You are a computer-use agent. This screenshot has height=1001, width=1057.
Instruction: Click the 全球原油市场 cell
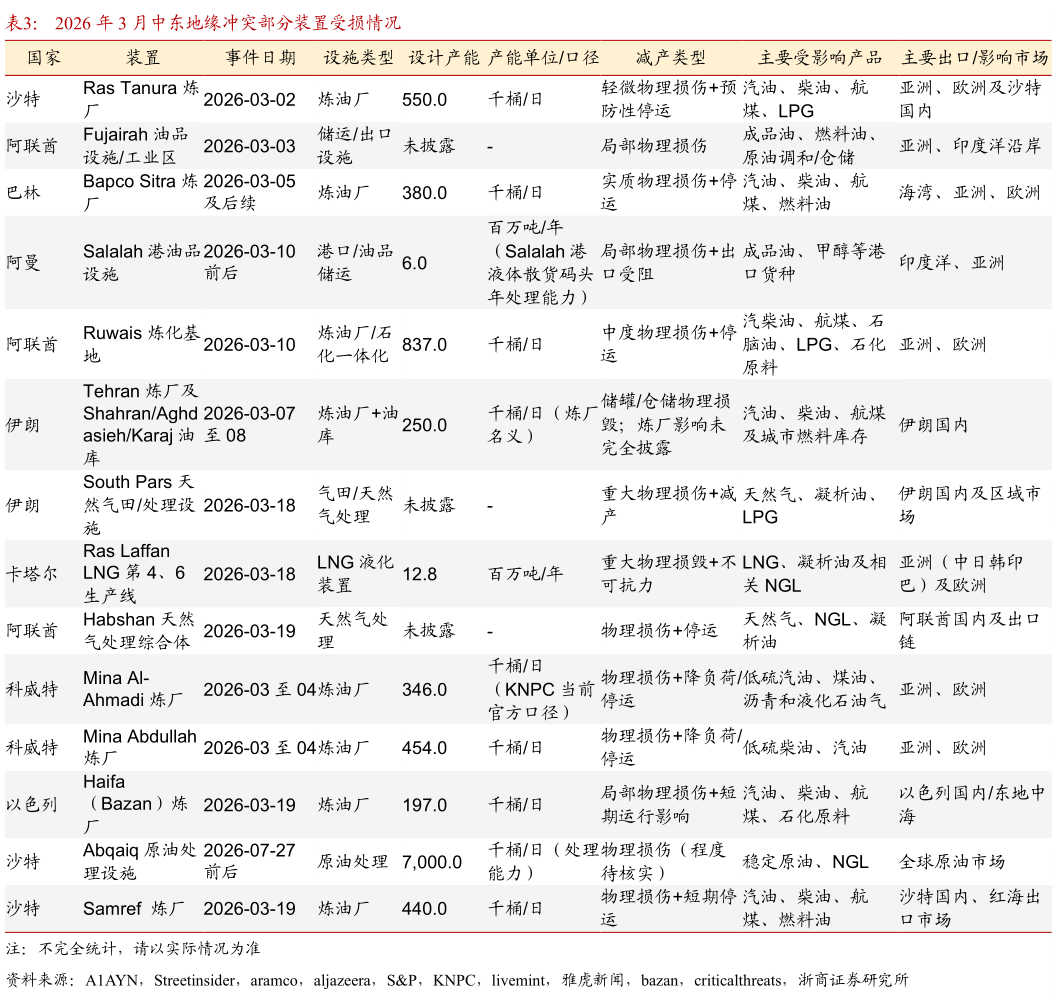952,862
